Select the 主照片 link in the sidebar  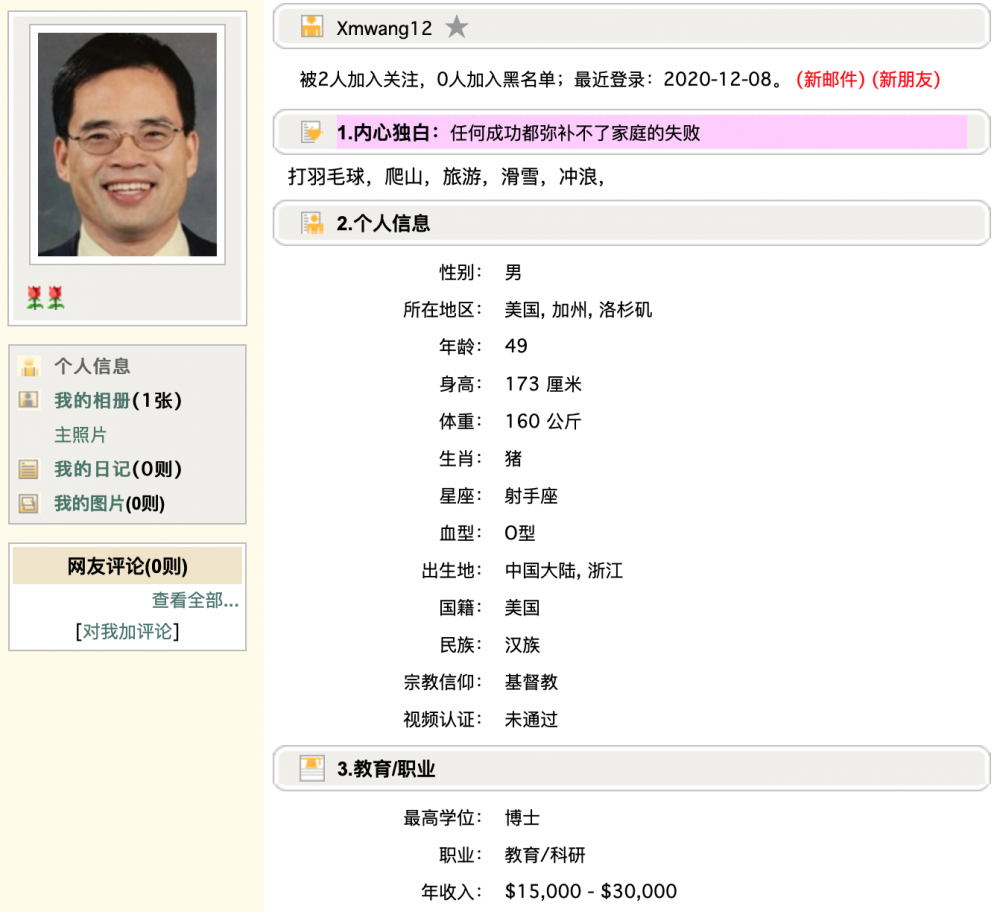[80, 435]
